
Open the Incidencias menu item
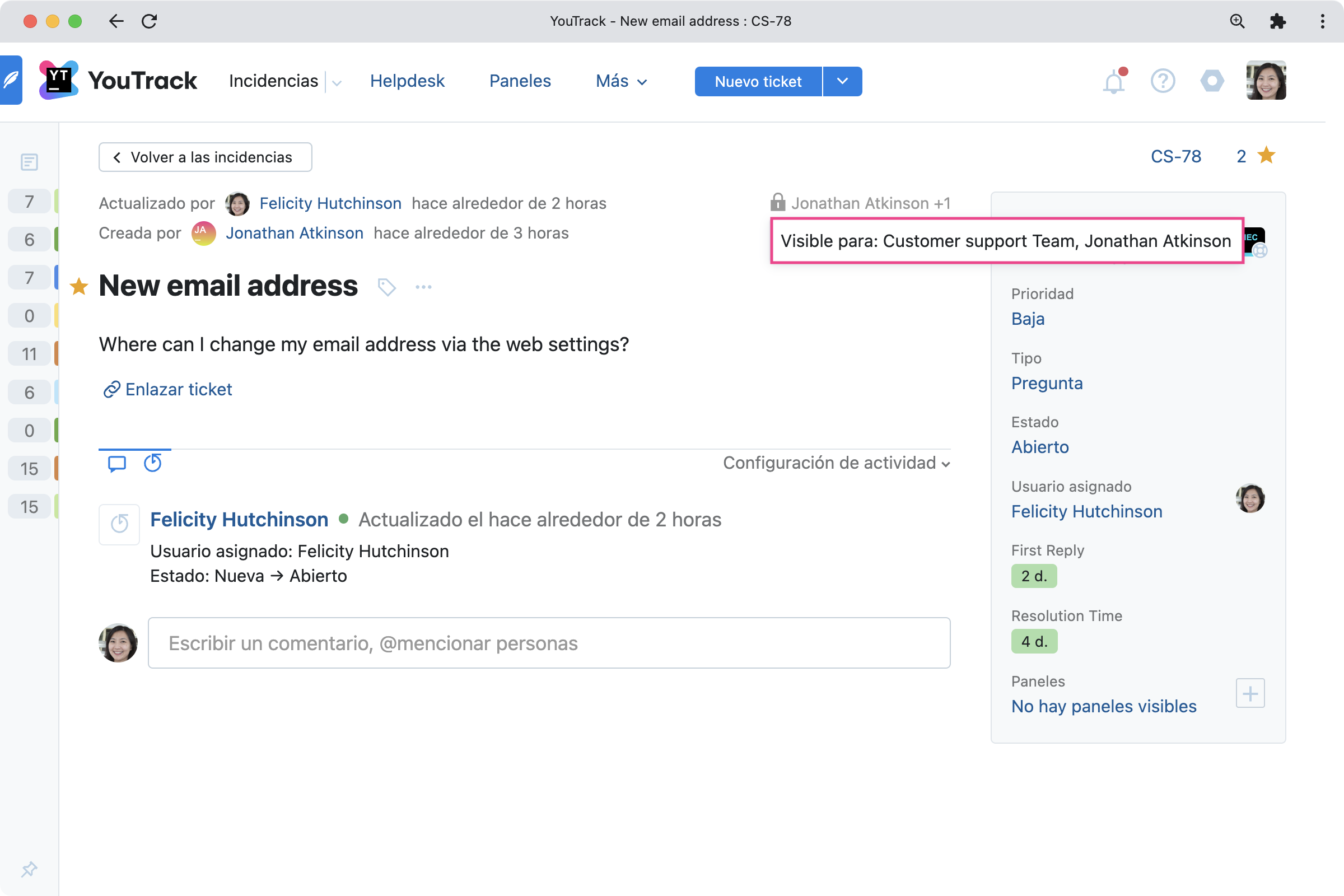tap(273, 81)
